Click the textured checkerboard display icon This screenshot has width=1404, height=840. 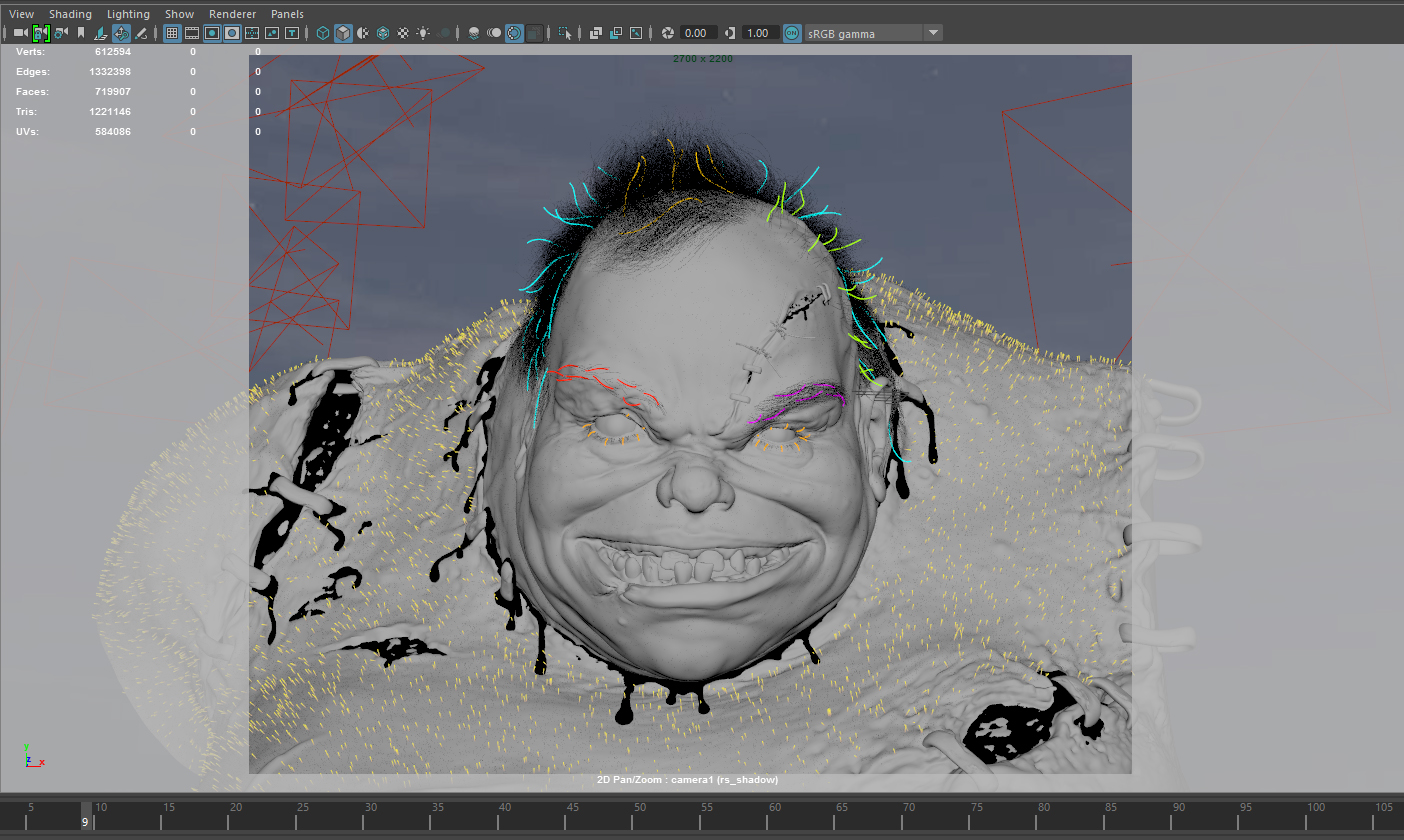[x=403, y=33]
